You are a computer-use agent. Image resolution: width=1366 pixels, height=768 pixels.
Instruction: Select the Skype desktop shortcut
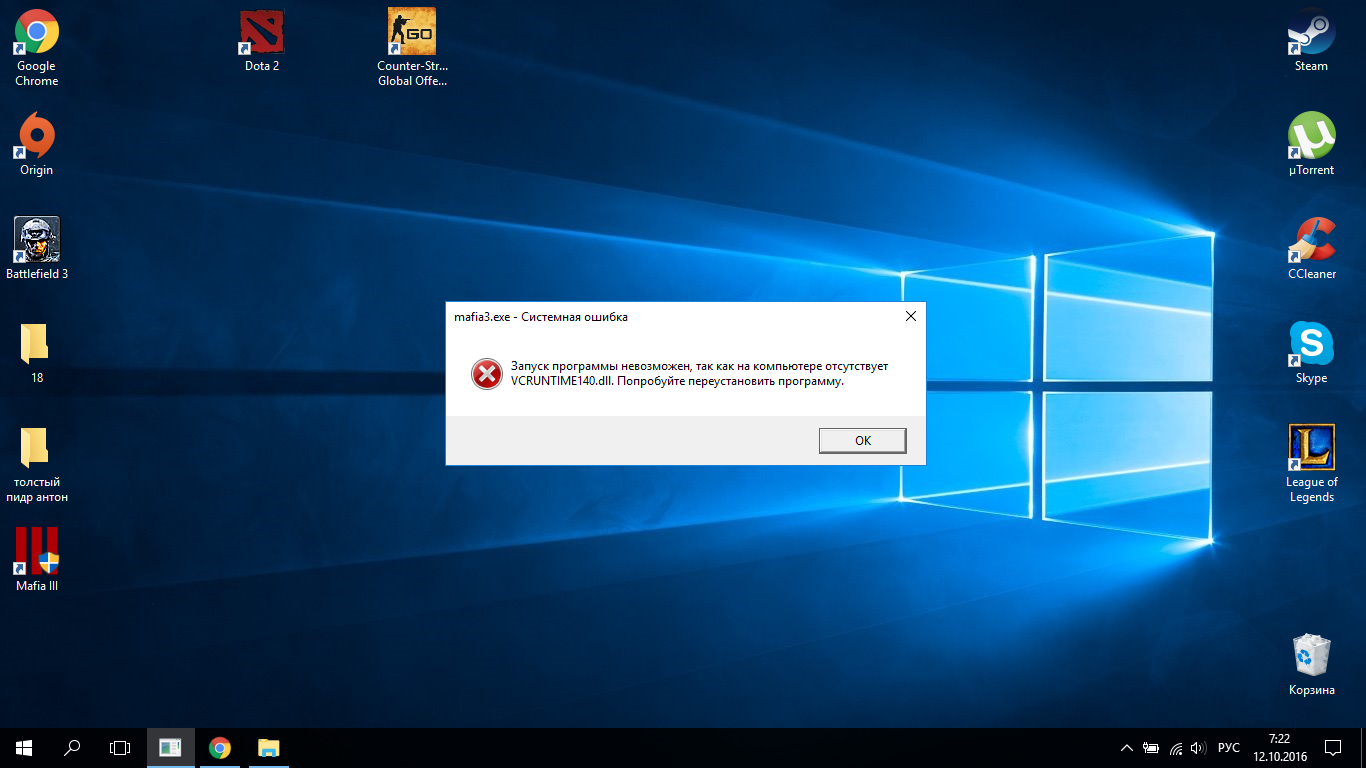point(1311,353)
